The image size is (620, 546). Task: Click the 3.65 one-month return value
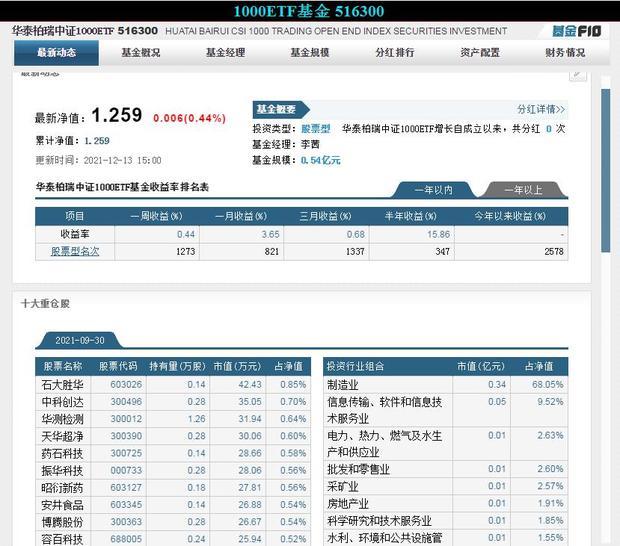click(270, 234)
